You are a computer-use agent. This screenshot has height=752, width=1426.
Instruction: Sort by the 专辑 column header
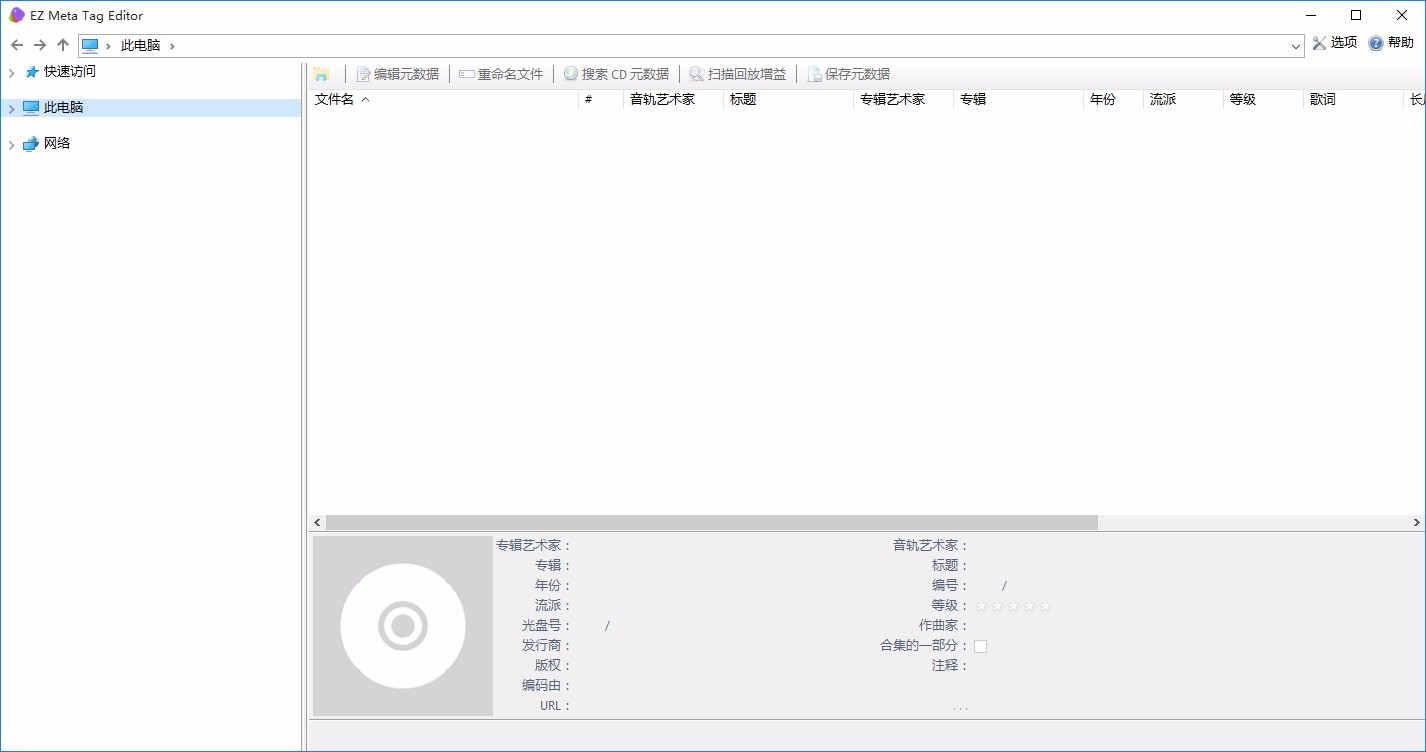point(1018,100)
